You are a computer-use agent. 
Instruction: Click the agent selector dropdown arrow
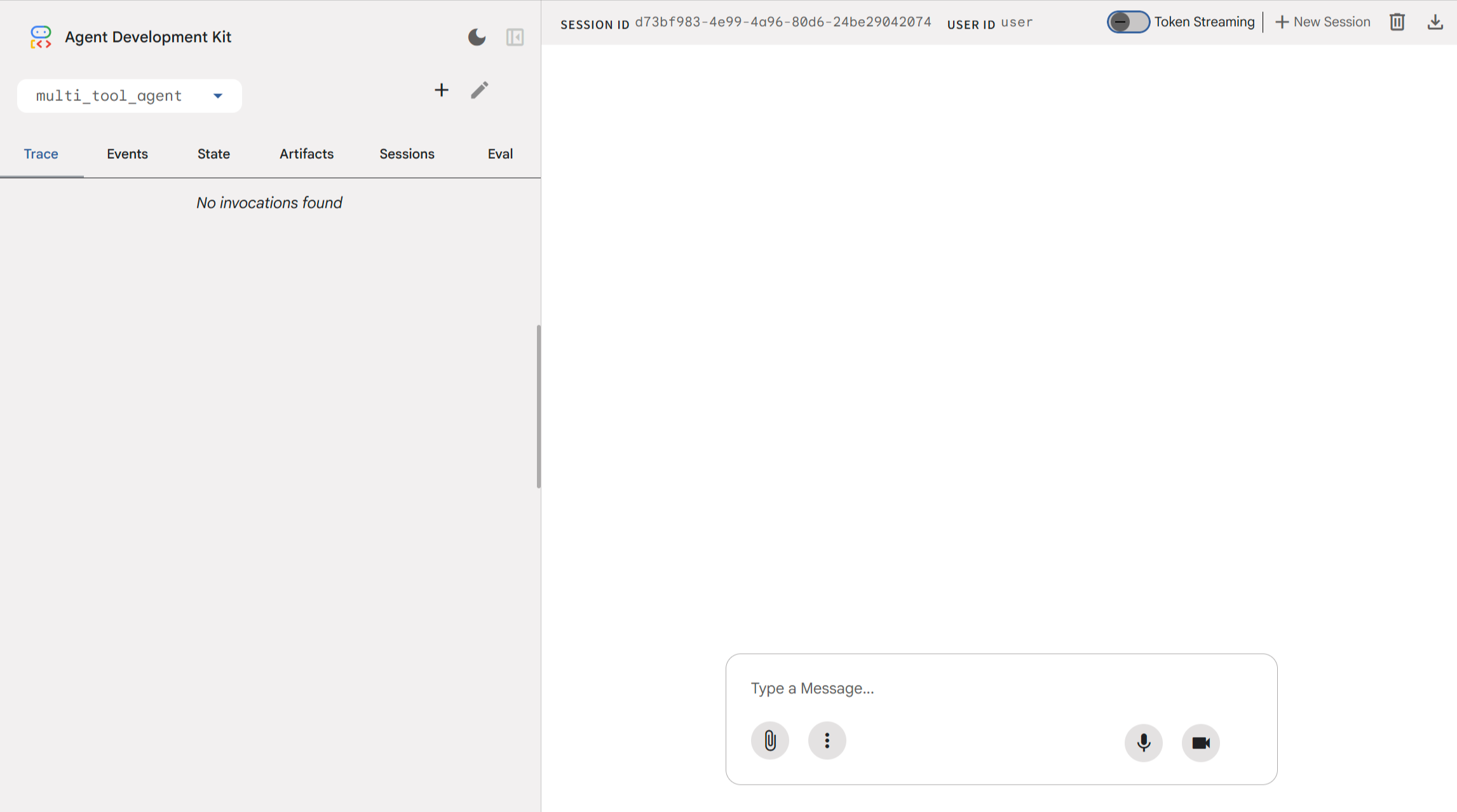218,96
